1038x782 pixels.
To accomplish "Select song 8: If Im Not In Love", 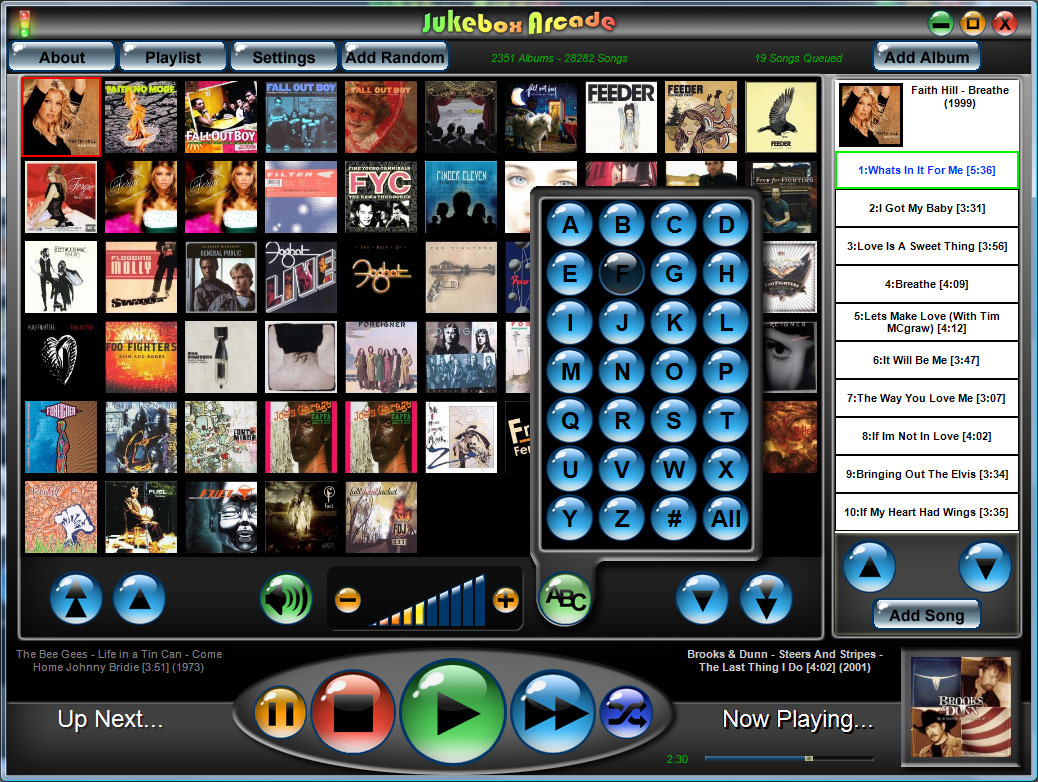I will pos(927,436).
